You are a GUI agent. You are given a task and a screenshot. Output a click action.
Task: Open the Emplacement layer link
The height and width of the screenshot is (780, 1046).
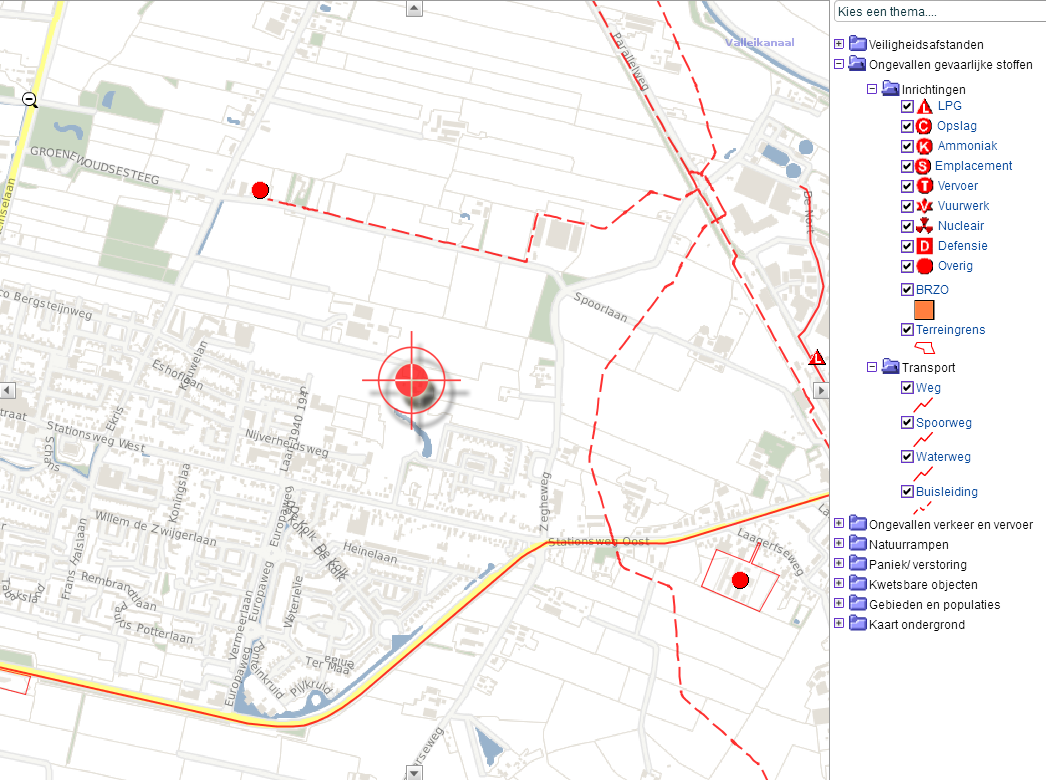(x=973, y=166)
